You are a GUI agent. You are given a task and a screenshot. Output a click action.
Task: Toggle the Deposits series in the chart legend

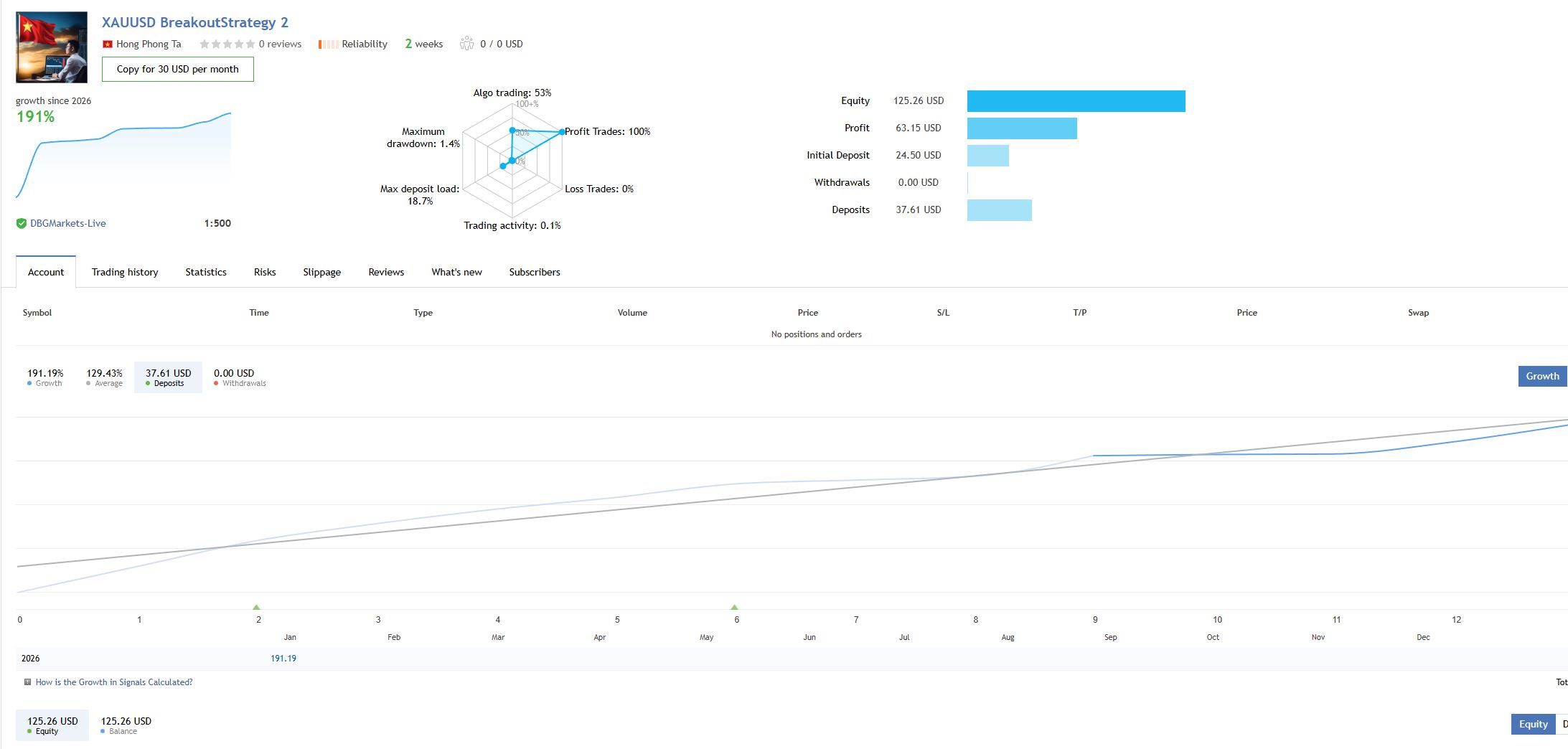[x=168, y=377]
